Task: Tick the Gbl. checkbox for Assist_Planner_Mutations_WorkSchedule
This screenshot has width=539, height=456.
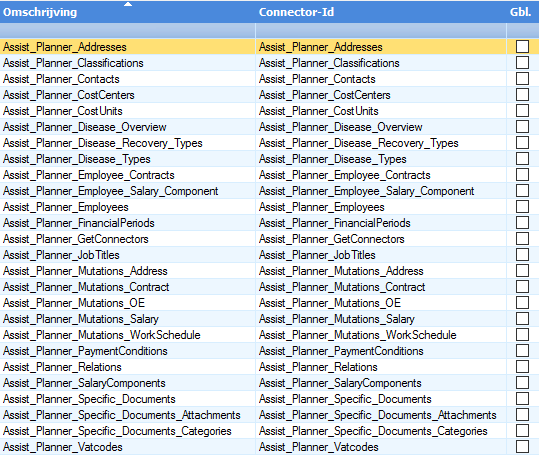Action: (x=522, y=334)
